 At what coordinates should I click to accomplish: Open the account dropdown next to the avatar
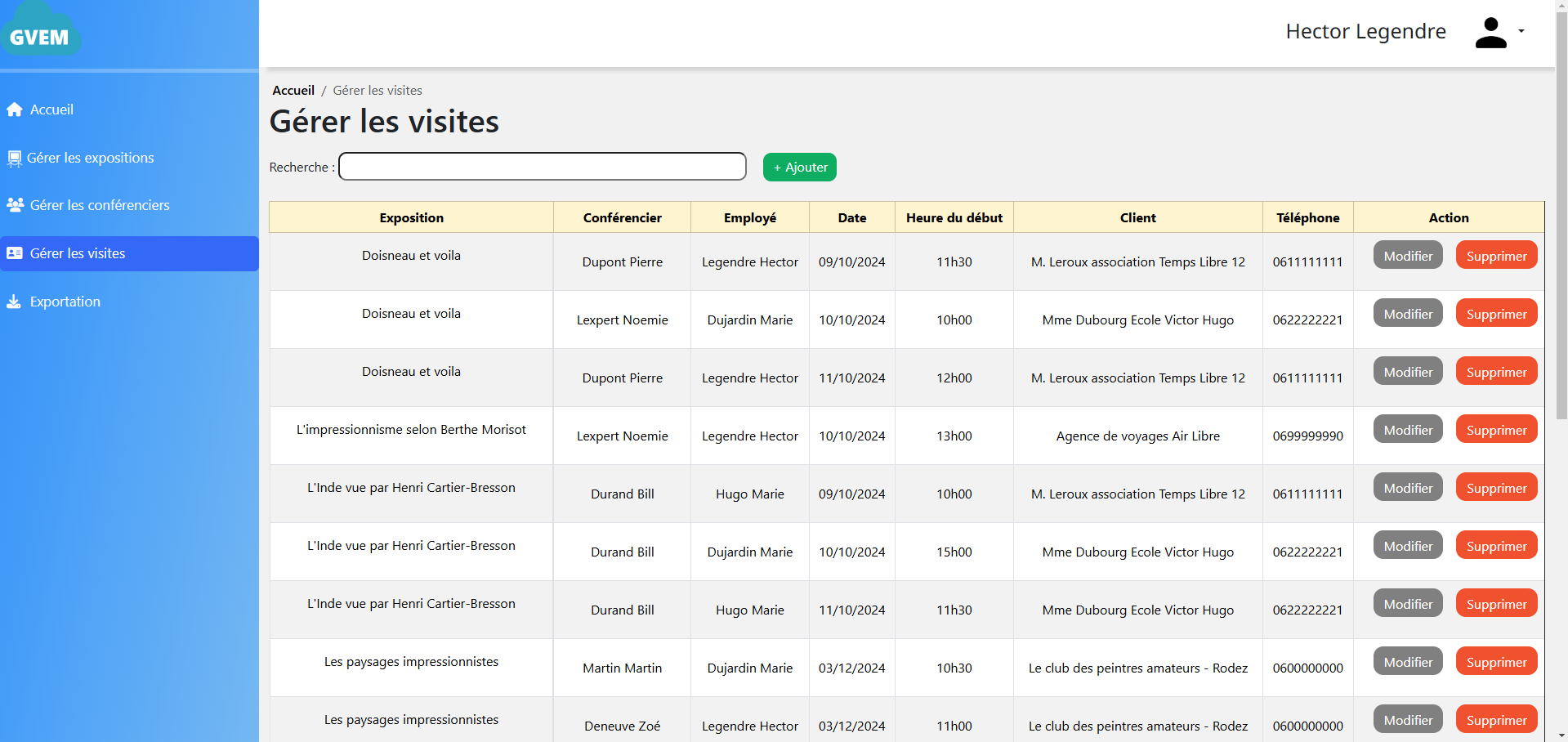tap(1521, 31)
